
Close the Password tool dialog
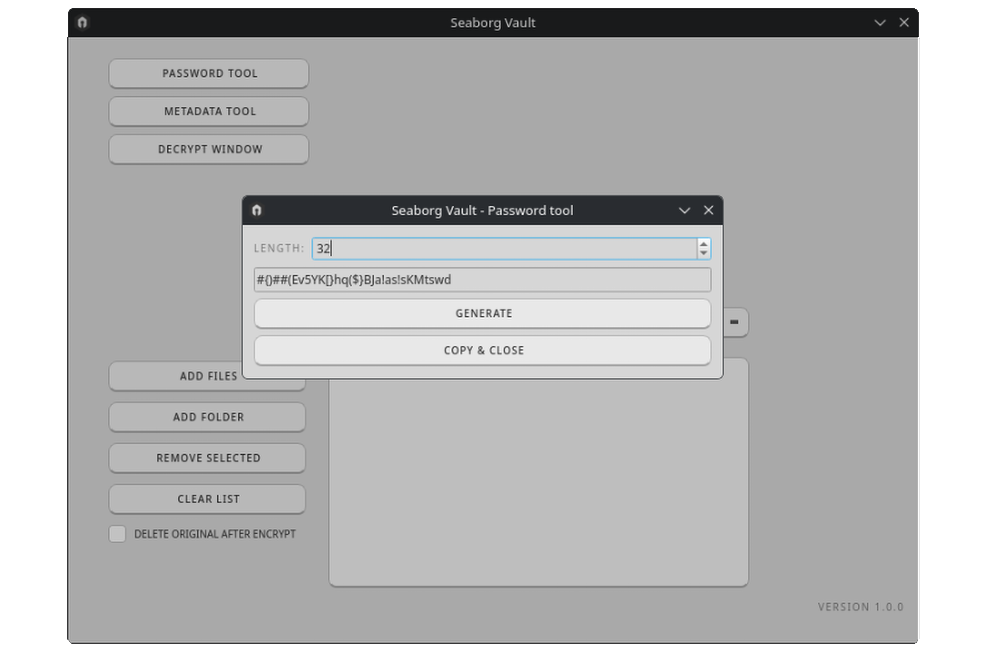click(x=709, y=210)
